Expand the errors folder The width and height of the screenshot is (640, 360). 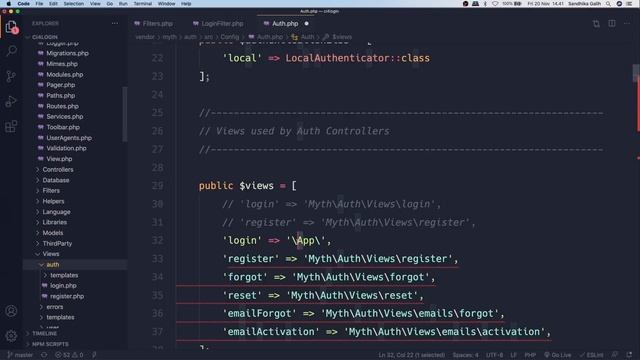[55, 307]
